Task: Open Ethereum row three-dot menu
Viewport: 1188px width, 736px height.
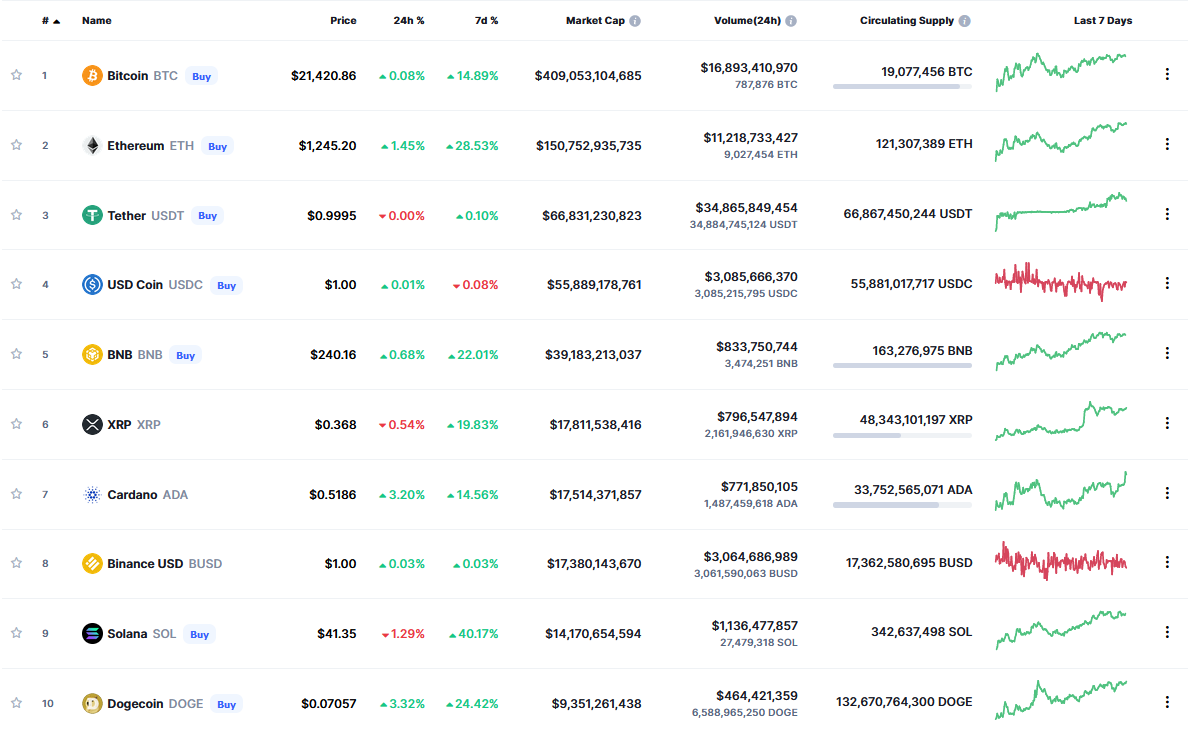Action: tap(1167, 144)
